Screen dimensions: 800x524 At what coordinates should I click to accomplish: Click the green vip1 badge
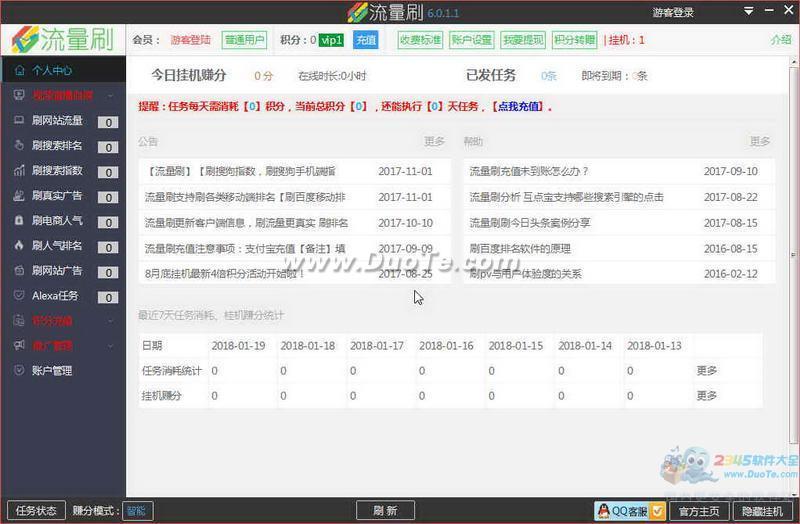pyautogui.click(x=331, y=40)
